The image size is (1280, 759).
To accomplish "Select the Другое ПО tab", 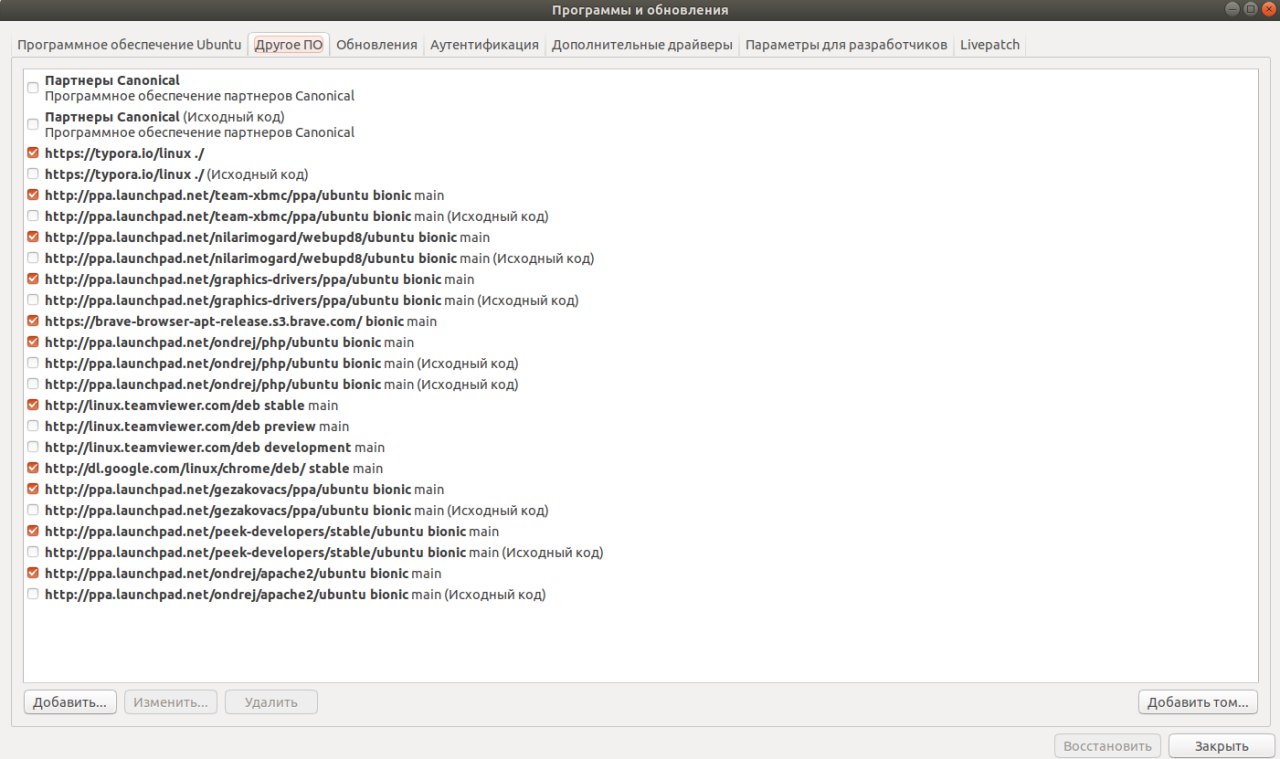I will coord(289,45).
